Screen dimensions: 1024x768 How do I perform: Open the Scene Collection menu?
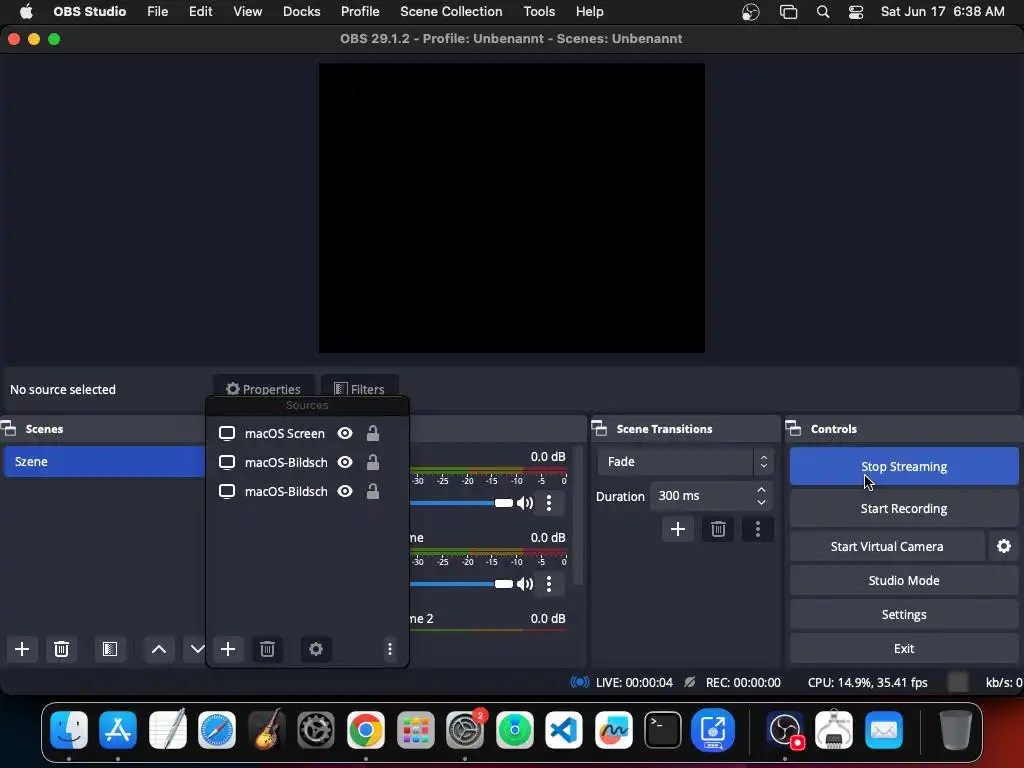(x=451, y=12)
